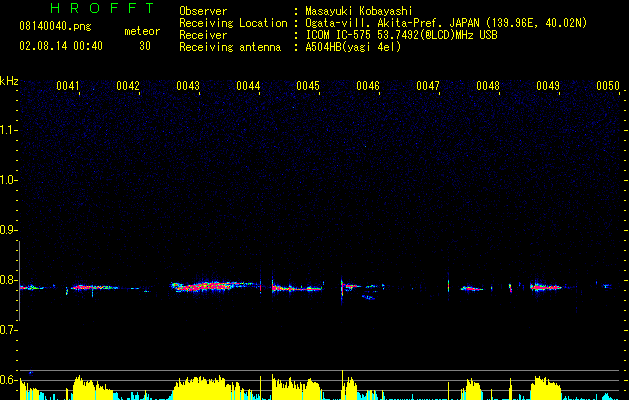This screenshot has height=400, width=629.
Task: Click the 0.6 kHz axis label
Action: click(x=8, y=380)
